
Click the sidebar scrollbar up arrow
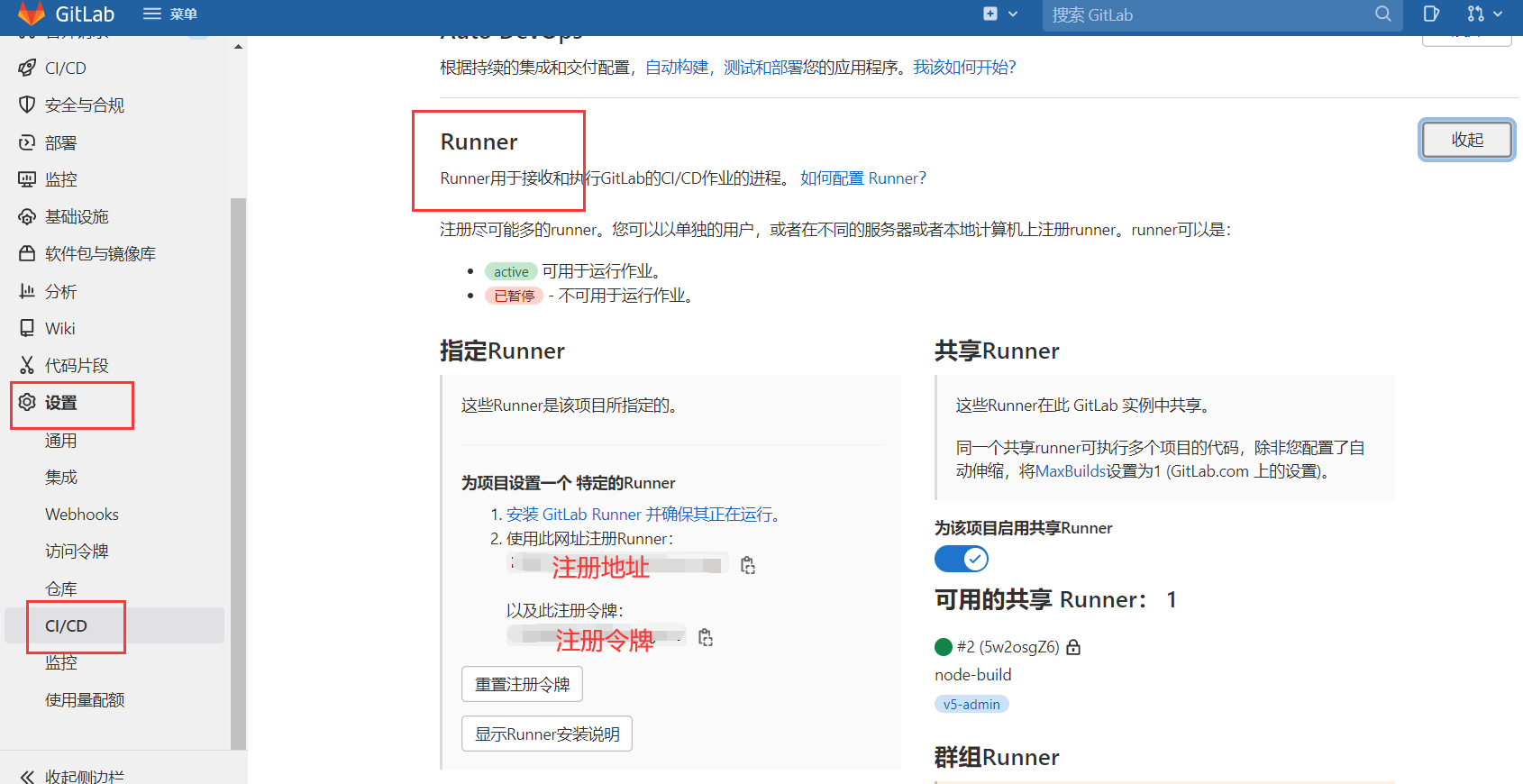[238, 46]
